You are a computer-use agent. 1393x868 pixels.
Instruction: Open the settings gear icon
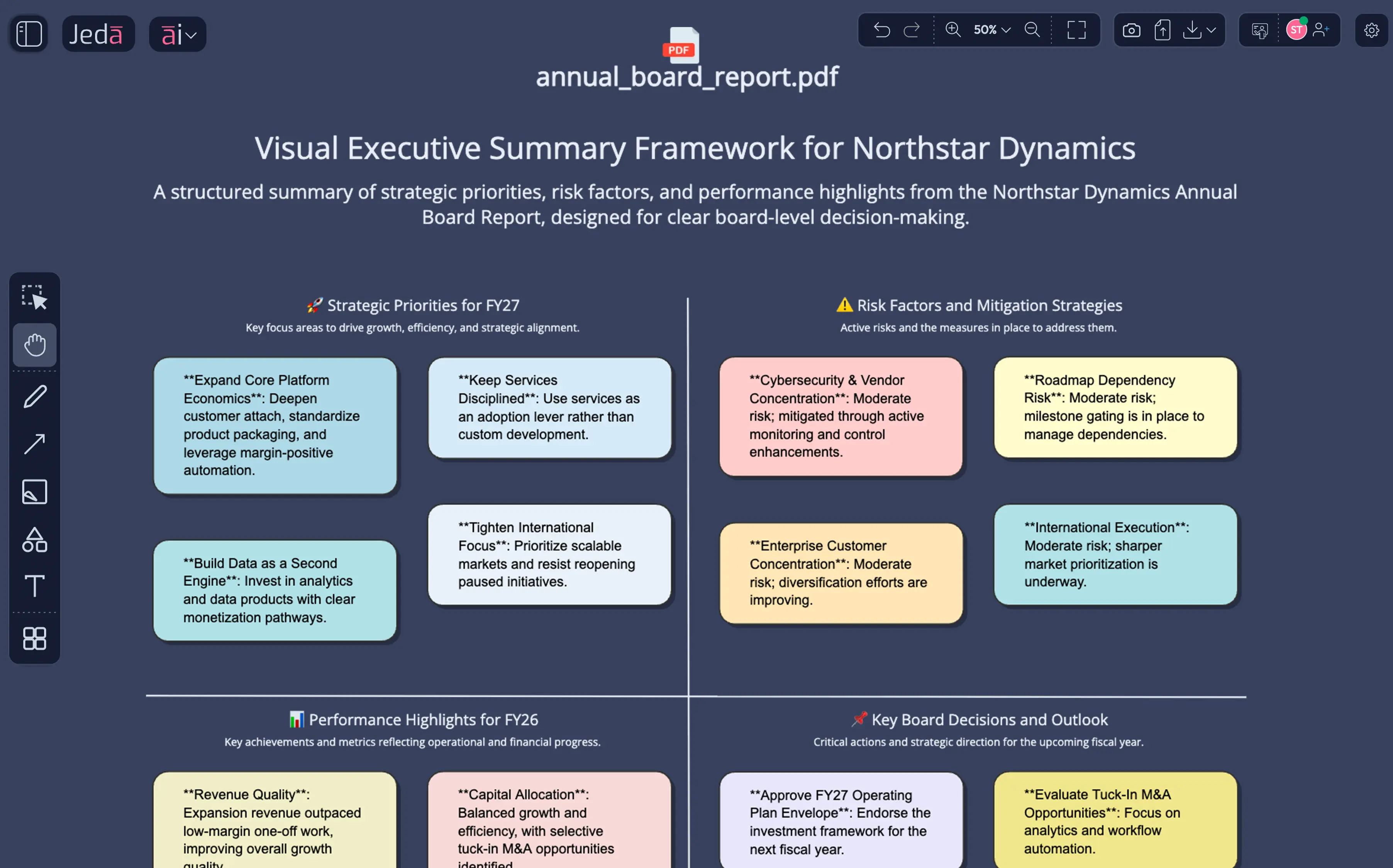click(x=1371, y=31)
